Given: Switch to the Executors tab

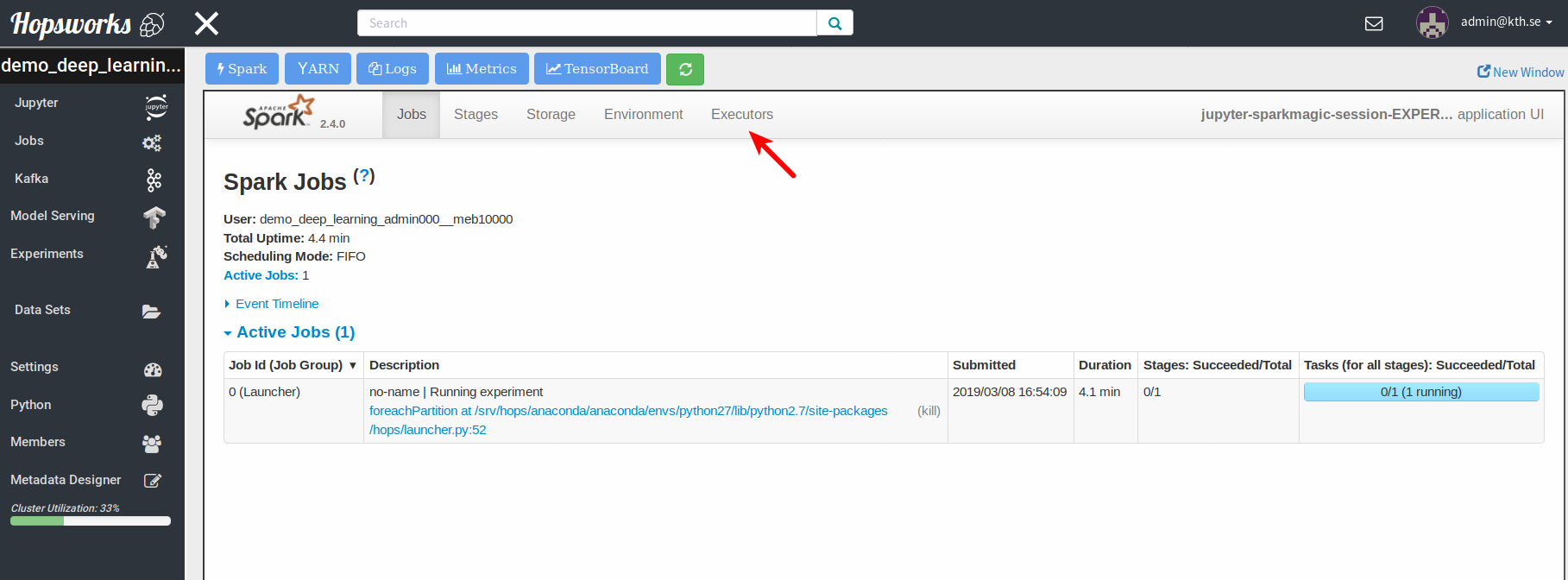Looking at the screenshot, I should point(742,114).
